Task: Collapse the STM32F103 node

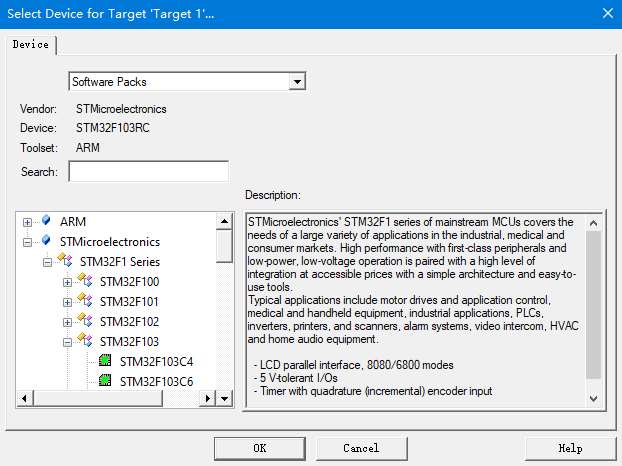Action: 67,343
